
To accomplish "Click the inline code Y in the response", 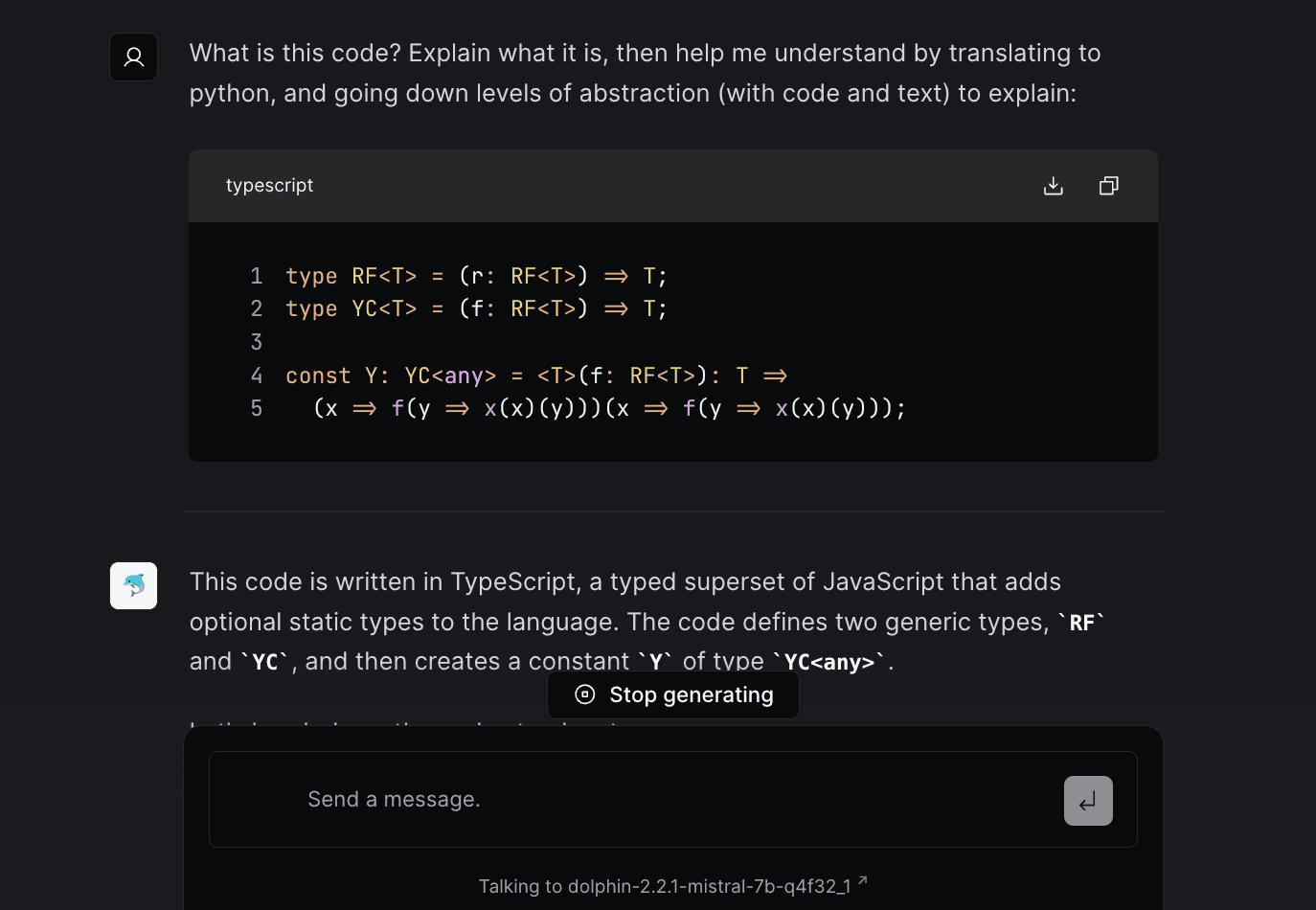I will 656,661.
